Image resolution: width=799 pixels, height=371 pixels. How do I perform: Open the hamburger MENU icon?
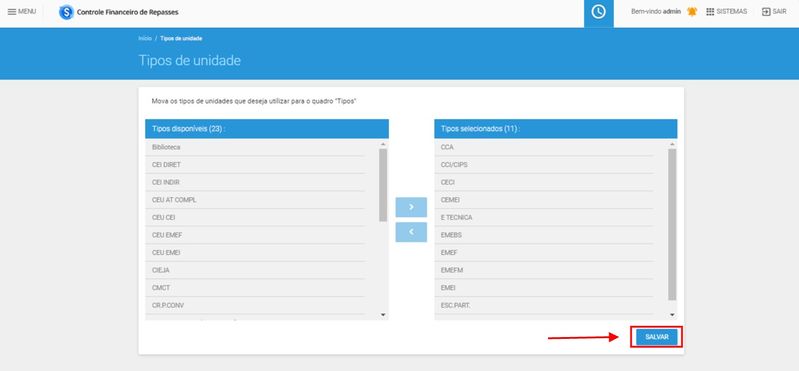12,11
